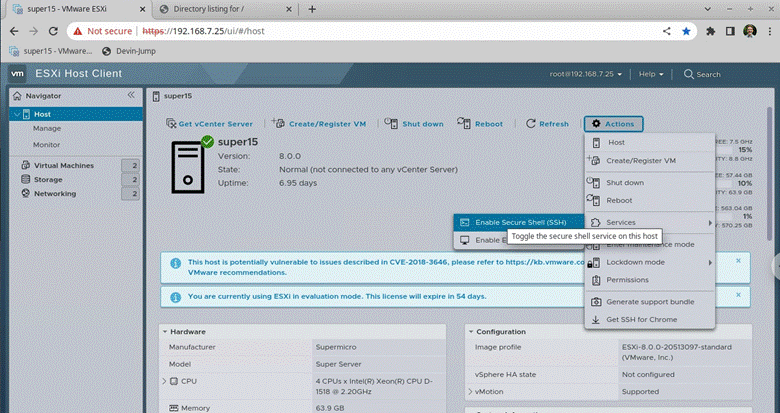This screenshot has width=780, height=413.
Task: Expand the CPU row details
Action: point(164,381)
